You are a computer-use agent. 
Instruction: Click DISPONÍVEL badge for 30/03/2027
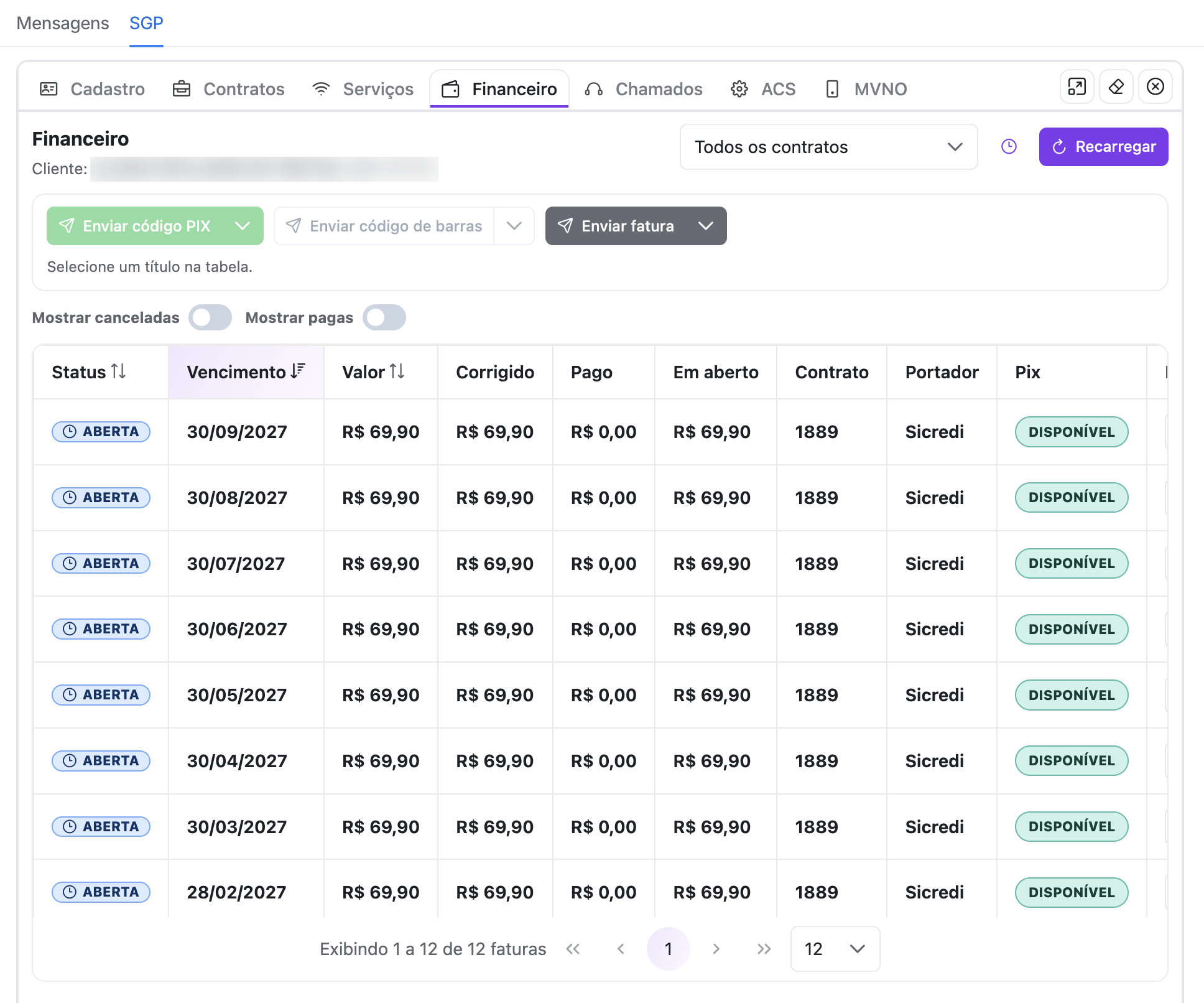pyautogui.click(x=1072, y=826)
